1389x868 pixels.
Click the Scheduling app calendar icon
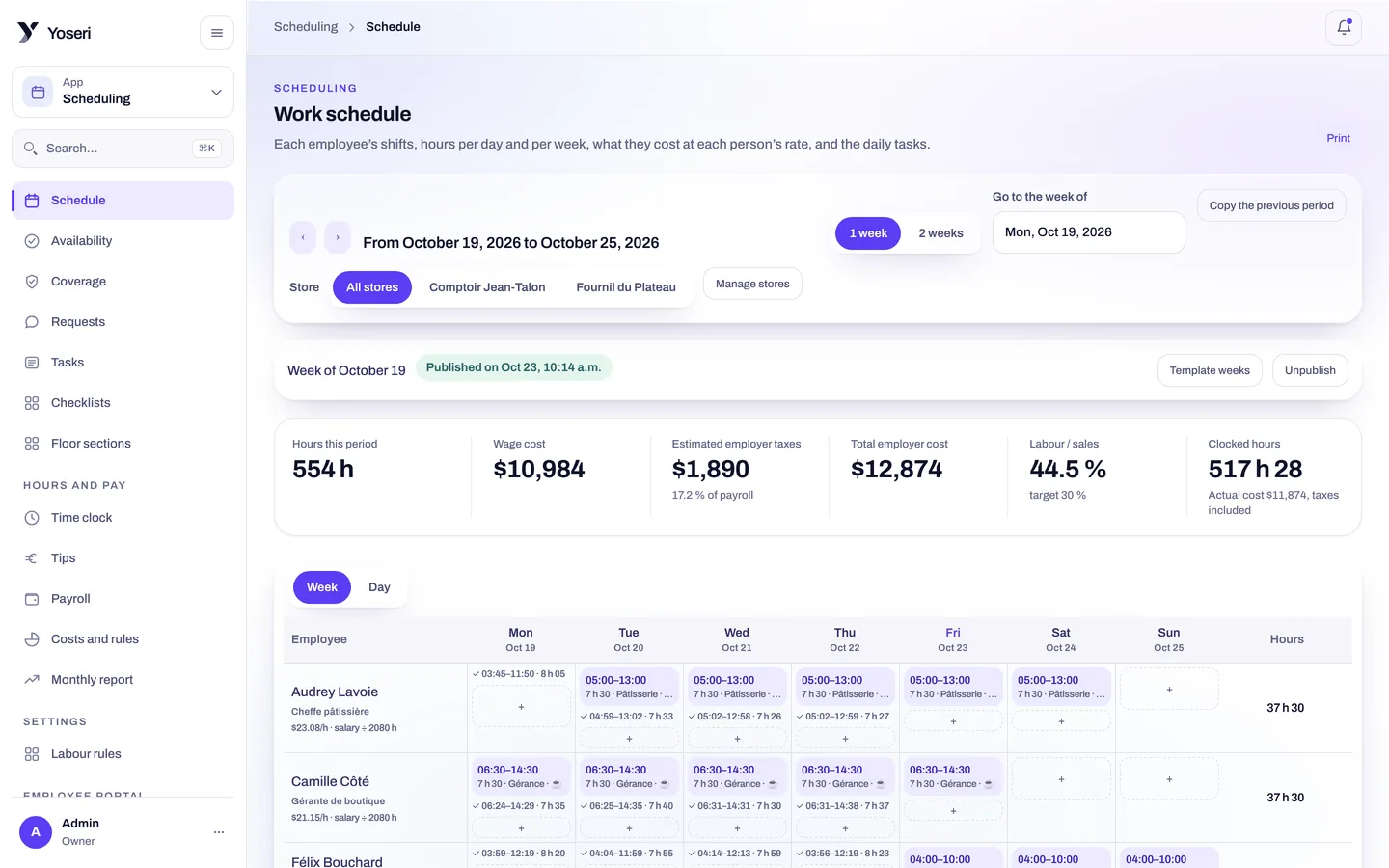38,92
